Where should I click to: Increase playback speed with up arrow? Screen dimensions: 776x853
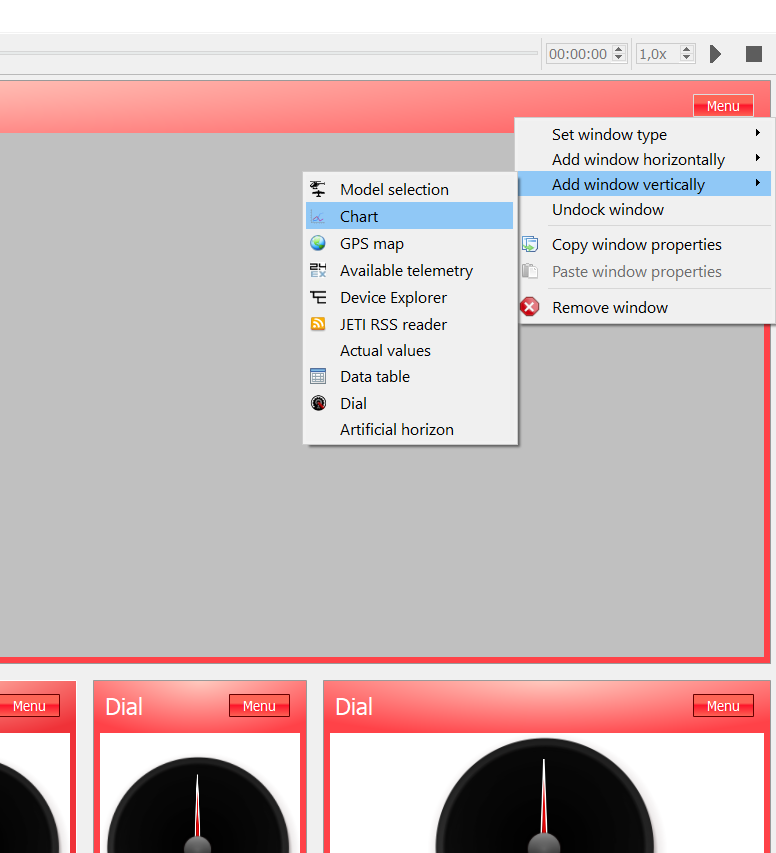point(686,50)
